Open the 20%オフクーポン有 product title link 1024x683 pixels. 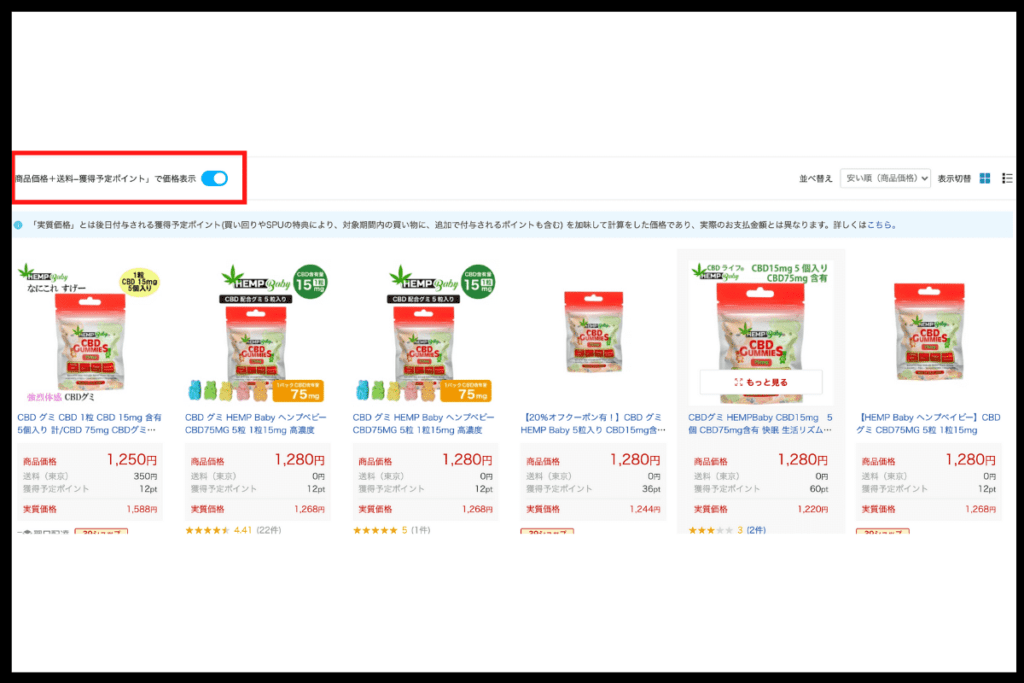[593, 423]
